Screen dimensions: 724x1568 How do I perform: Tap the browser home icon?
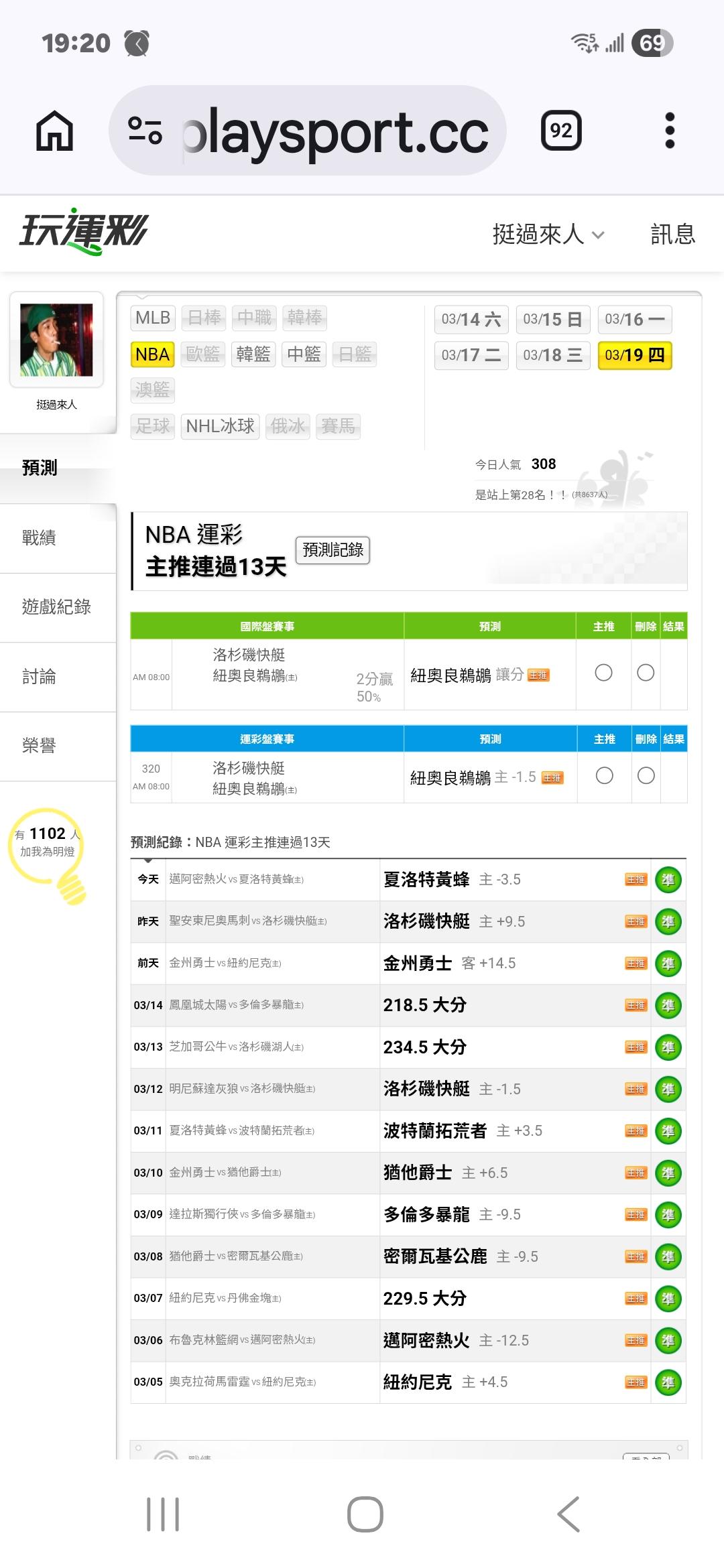[x=54, y=131]
